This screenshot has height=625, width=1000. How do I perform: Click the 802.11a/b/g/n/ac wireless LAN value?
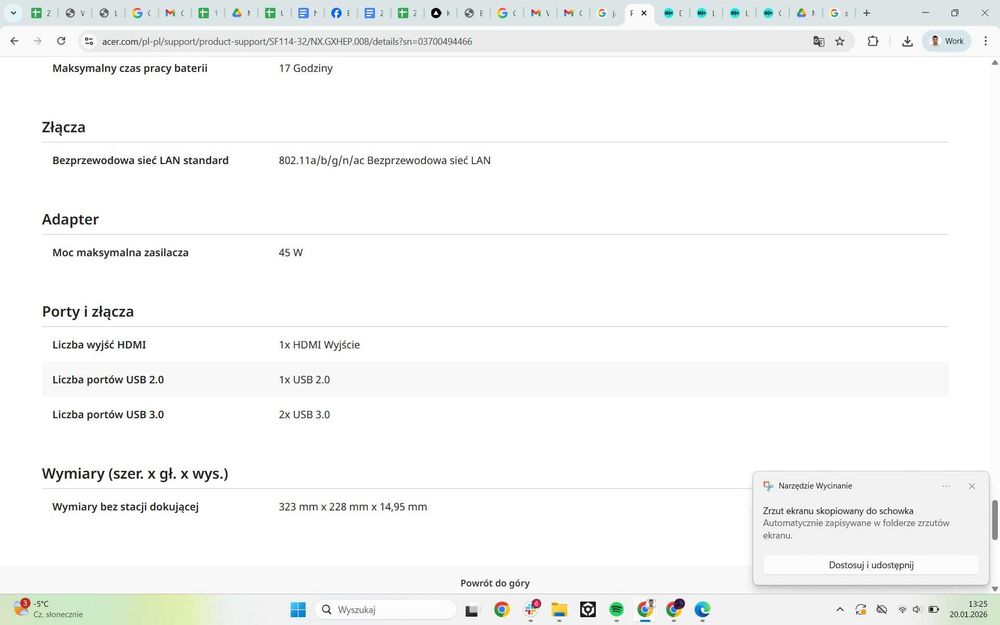click(x=385, y=161)
